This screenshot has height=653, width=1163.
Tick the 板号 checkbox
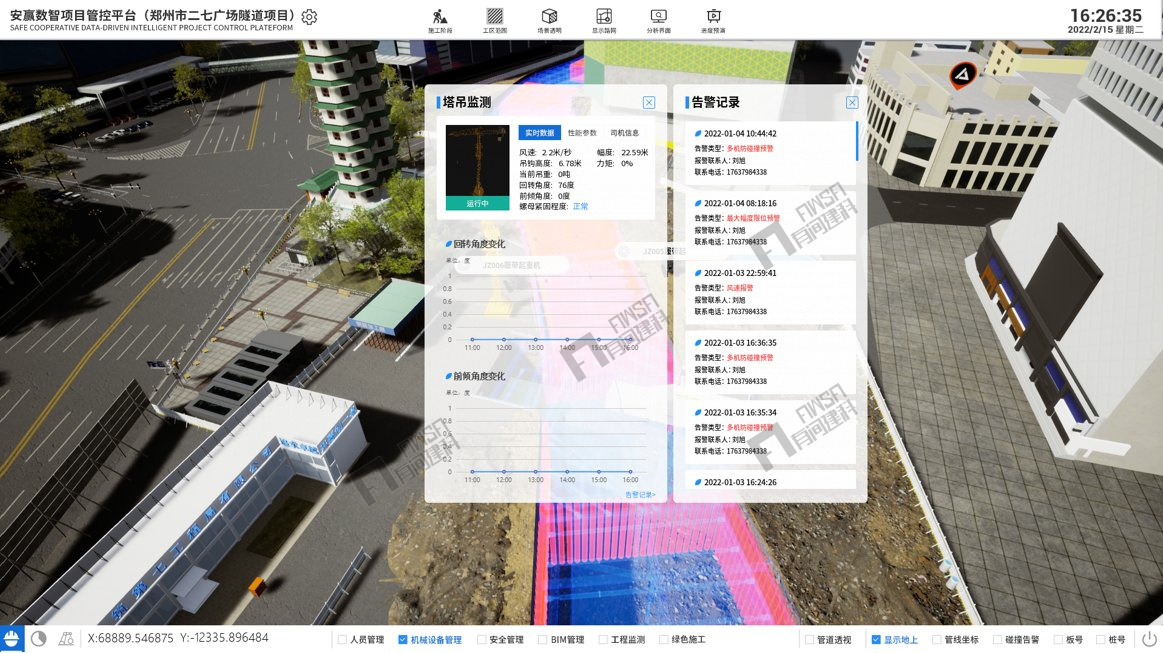[1058, 640]
